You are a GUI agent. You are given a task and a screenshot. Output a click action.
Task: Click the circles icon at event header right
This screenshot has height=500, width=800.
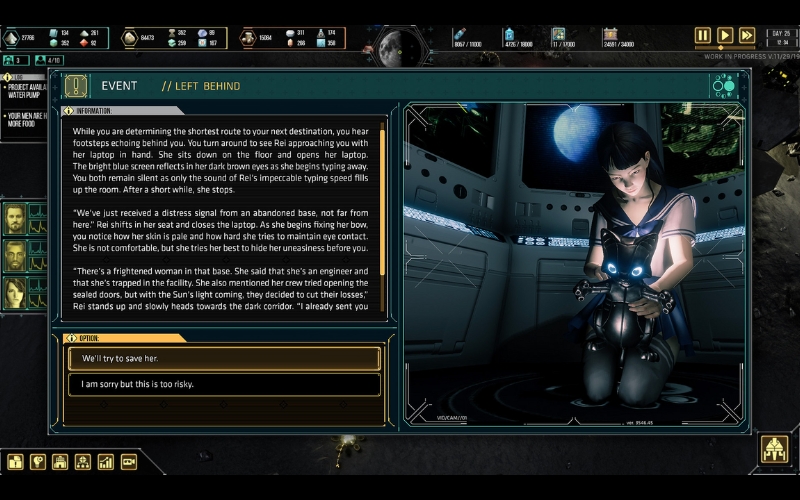723,86
